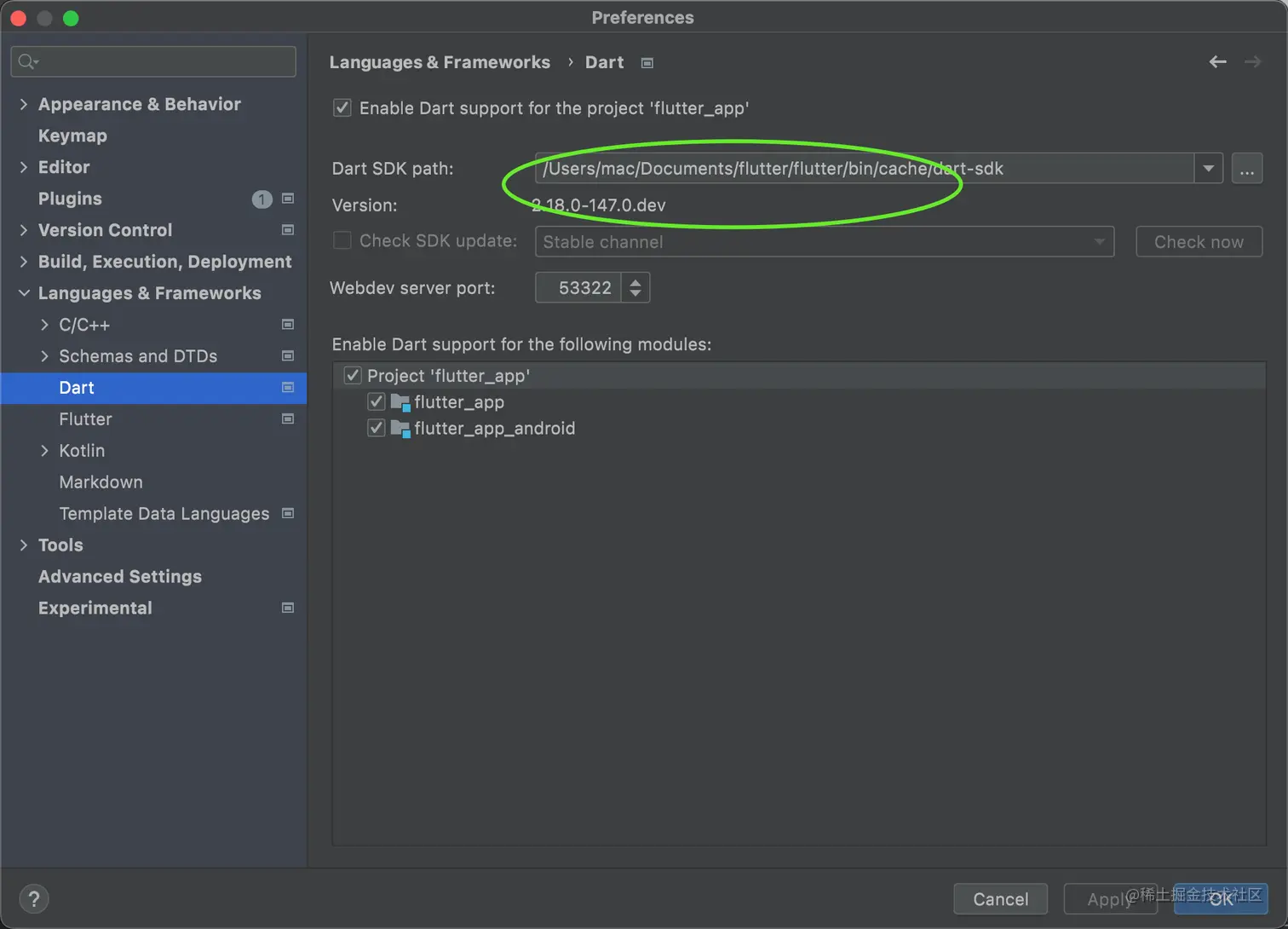Click the Apply button

click(x=1110, y=899)
